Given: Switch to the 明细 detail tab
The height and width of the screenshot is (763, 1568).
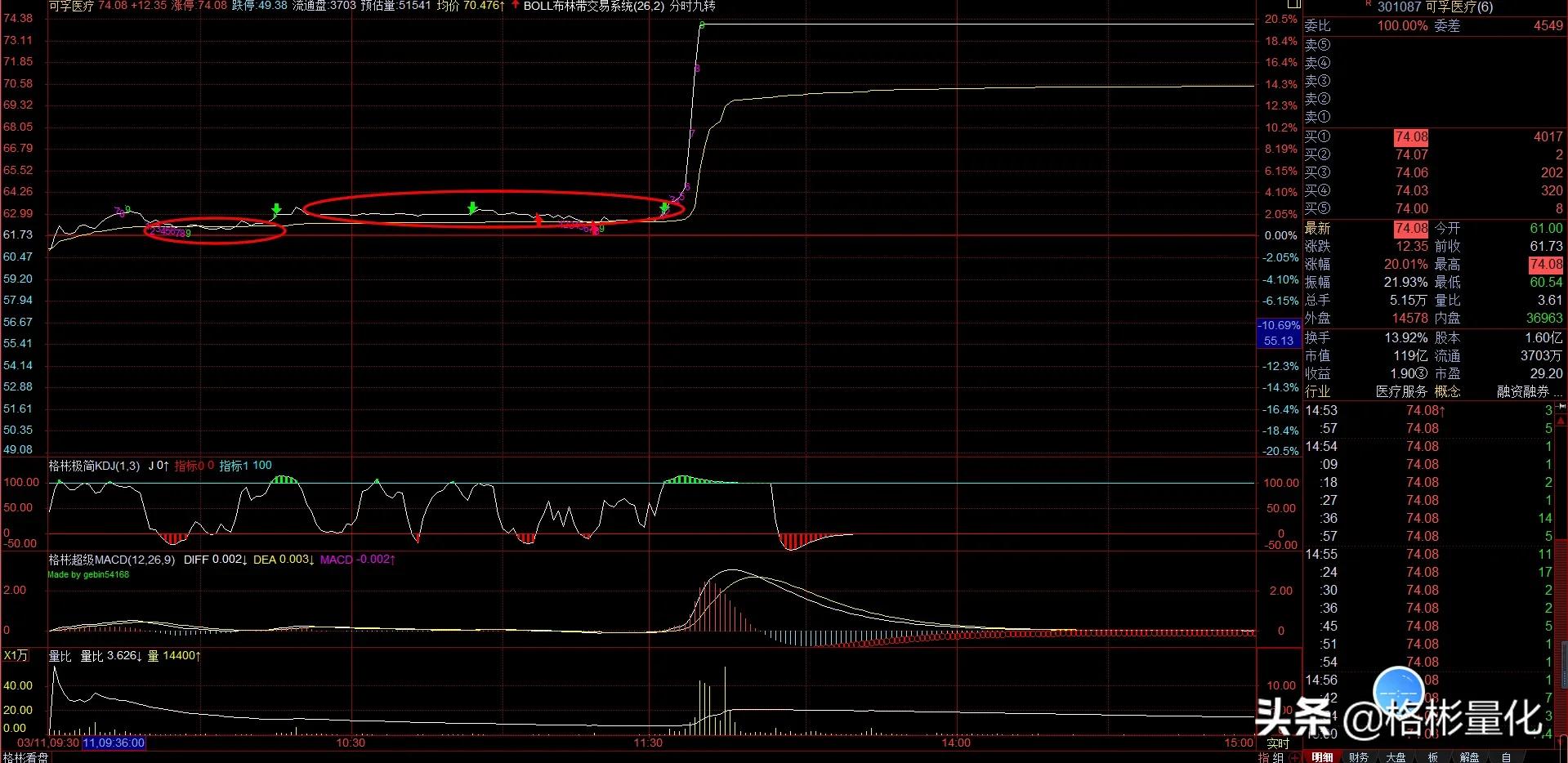Looking at the screenshot, I should [x=1322, y=757].
